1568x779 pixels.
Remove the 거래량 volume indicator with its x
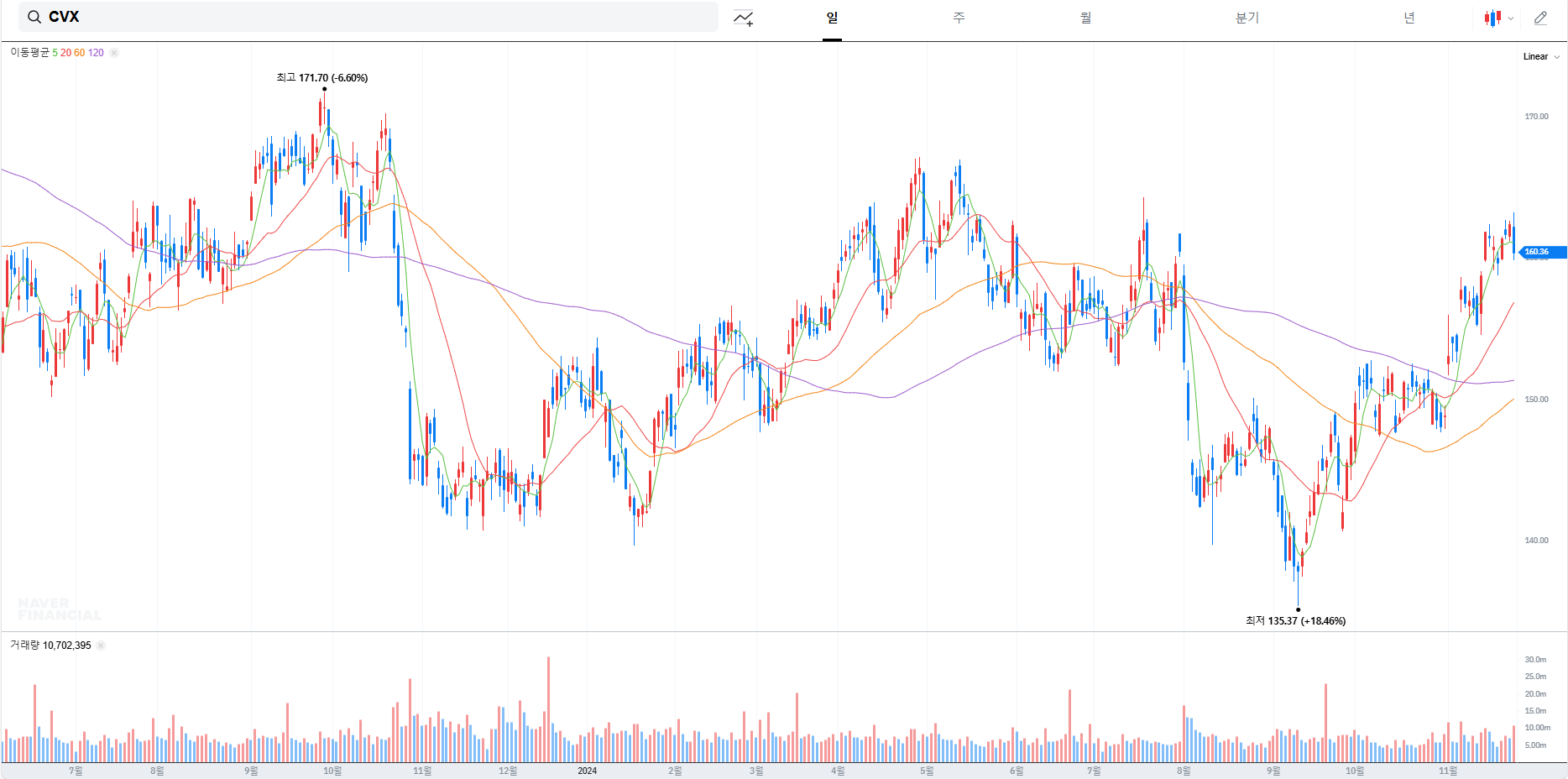[x=101, y=646]
